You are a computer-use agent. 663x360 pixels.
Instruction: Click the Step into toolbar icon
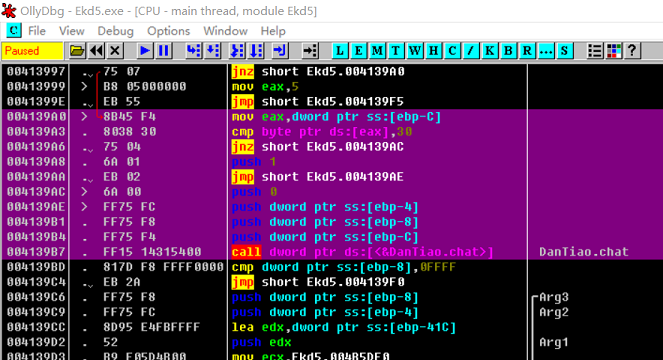coord(194,51)
